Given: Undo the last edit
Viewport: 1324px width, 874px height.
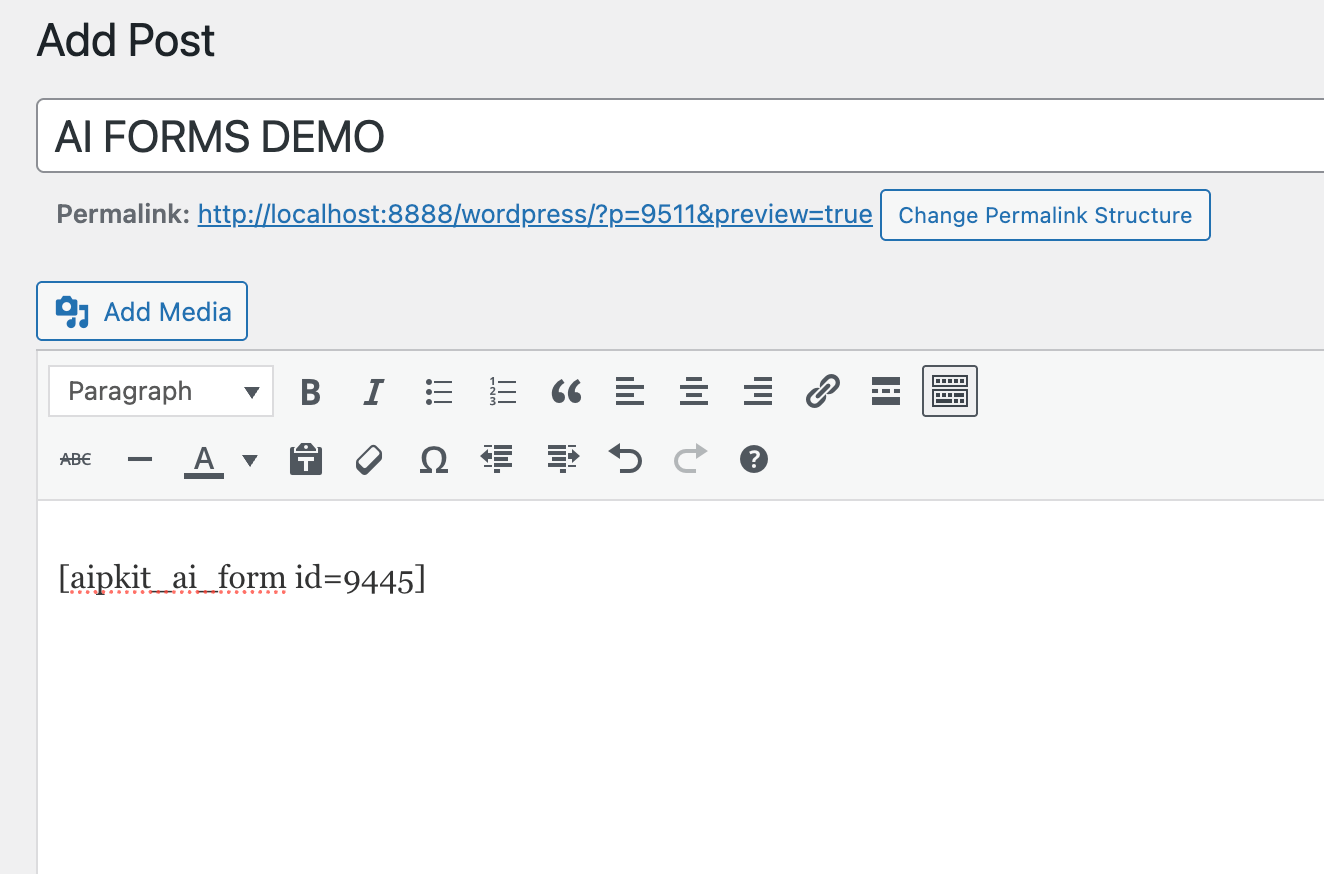Looking at the screenshot, I should pos(626,460).
